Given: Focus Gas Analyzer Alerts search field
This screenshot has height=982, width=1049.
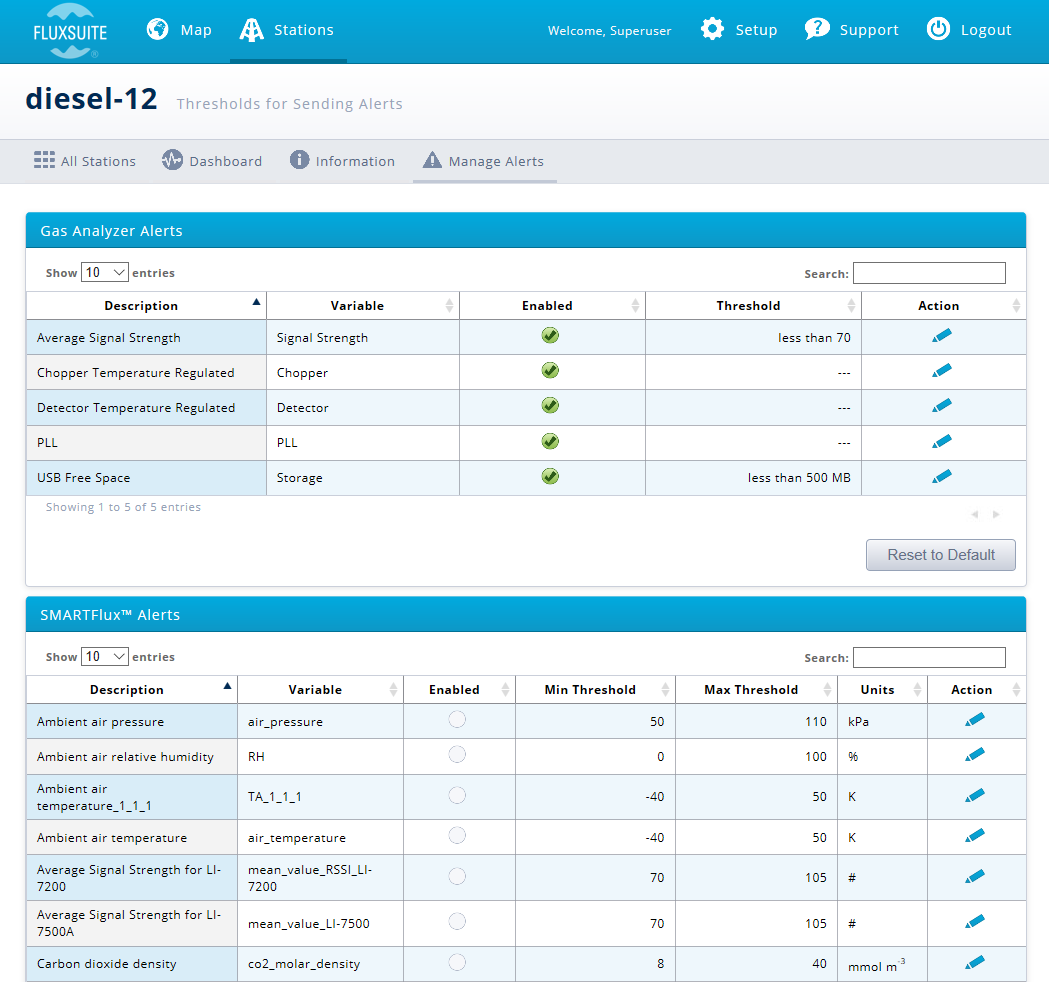Looking at the screenshot, I should click(929, 273).
